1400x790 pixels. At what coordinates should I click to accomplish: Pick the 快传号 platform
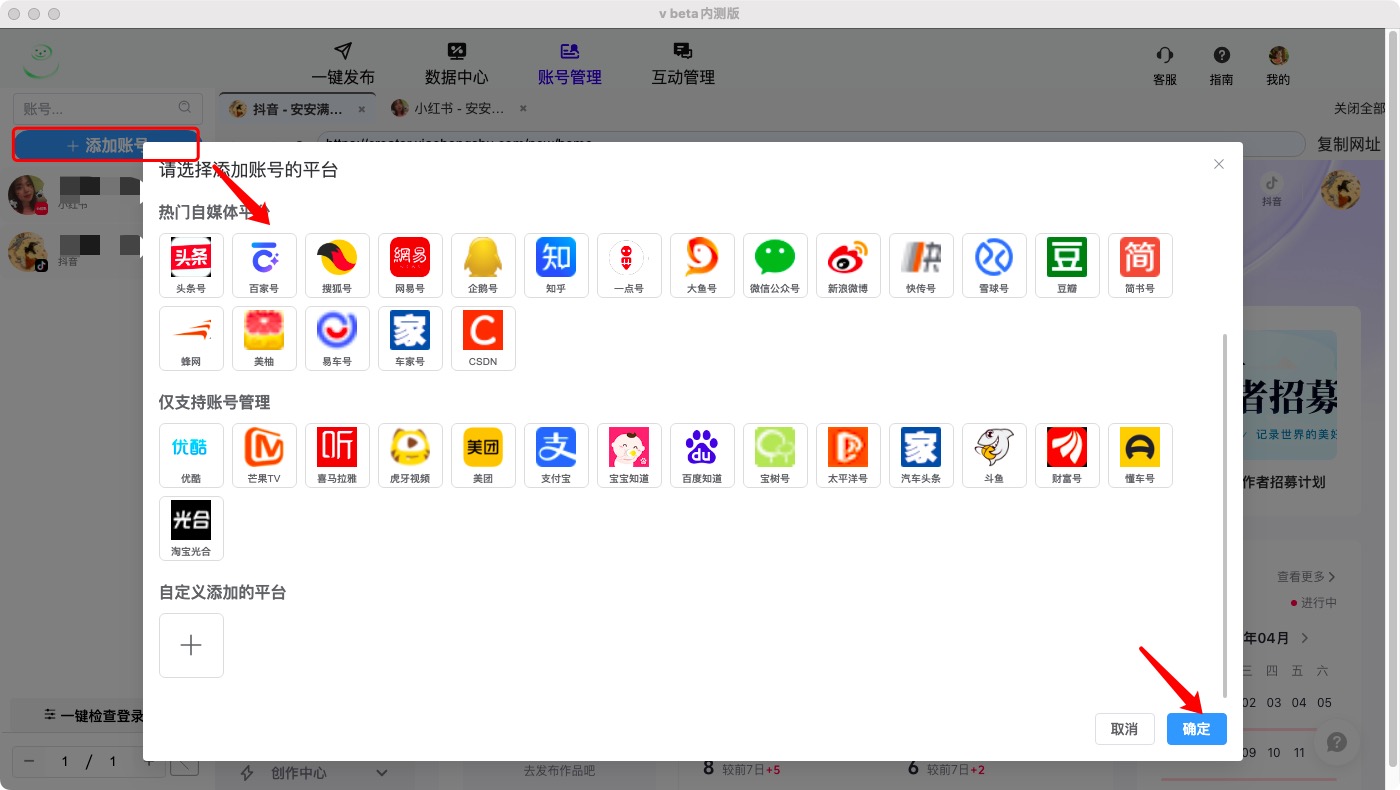point(921,265)
